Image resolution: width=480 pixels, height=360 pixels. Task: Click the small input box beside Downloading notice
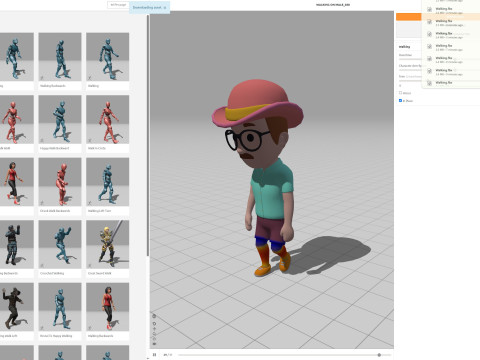point(118,5)
